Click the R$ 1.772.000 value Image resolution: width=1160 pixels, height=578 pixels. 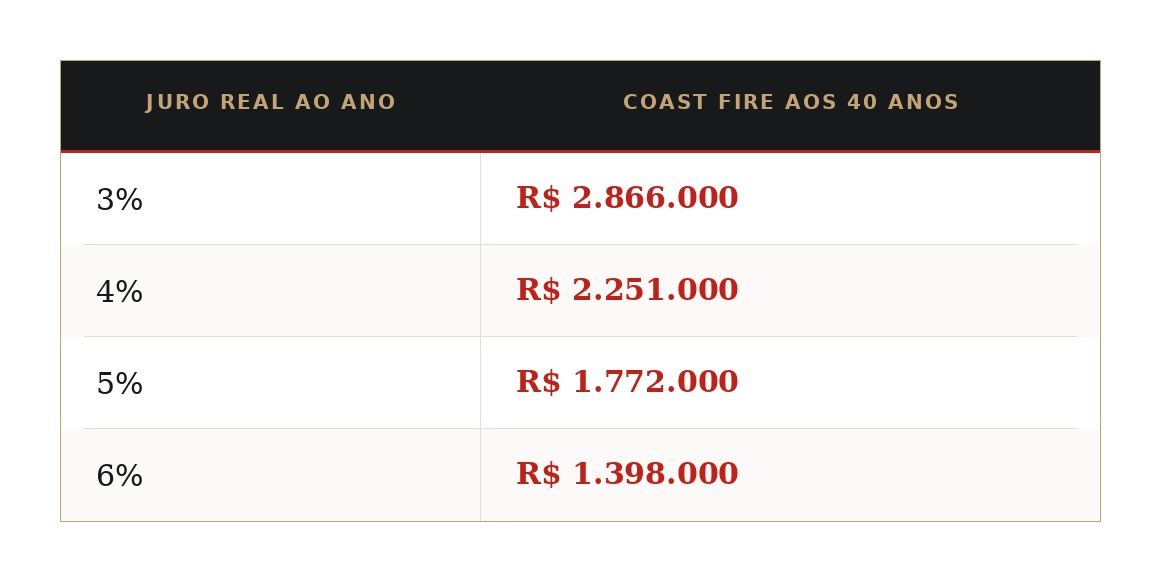pos(627,381)
